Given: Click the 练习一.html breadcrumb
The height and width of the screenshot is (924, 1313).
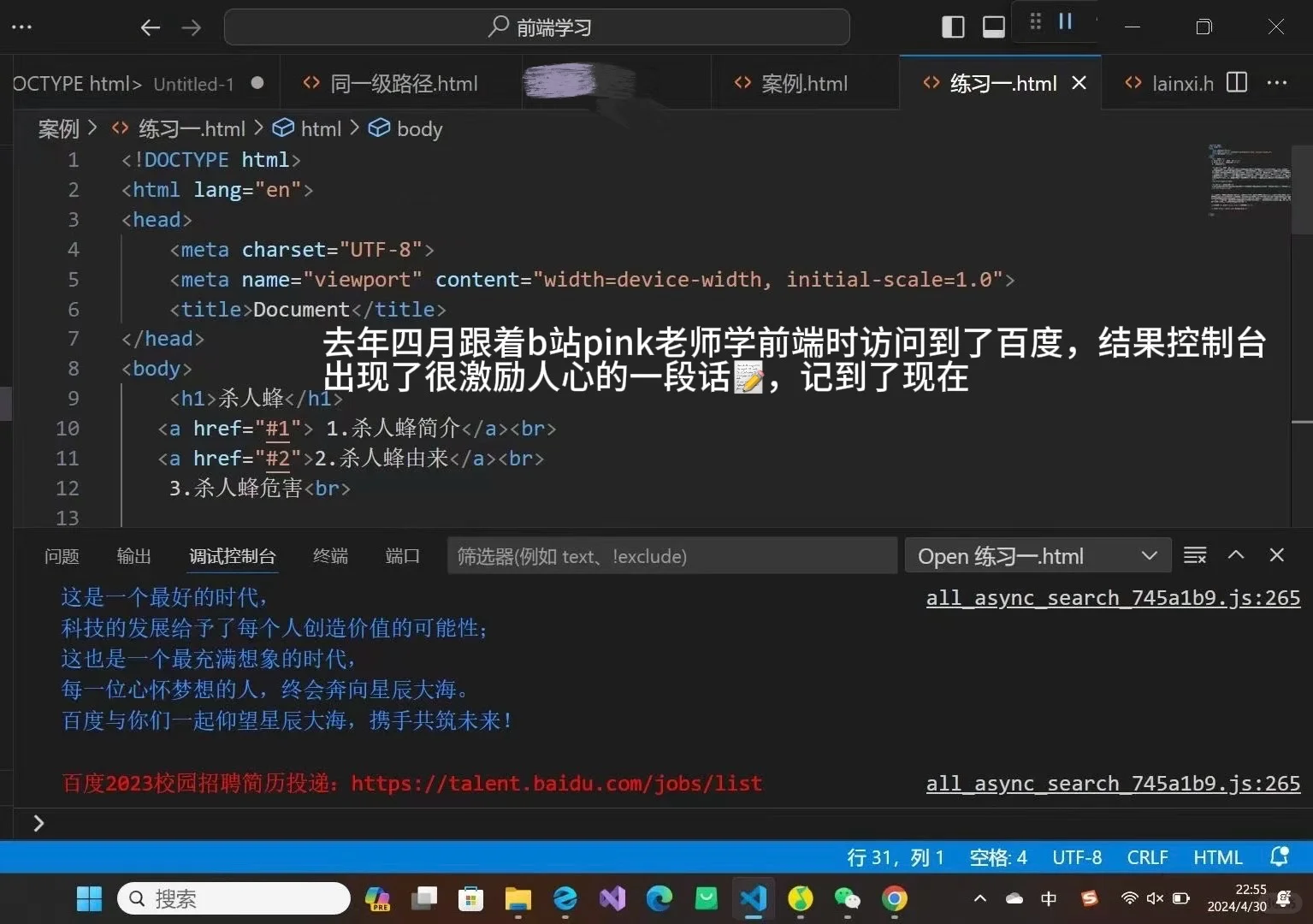Looking at the screenshot, I should pos(179,128).
